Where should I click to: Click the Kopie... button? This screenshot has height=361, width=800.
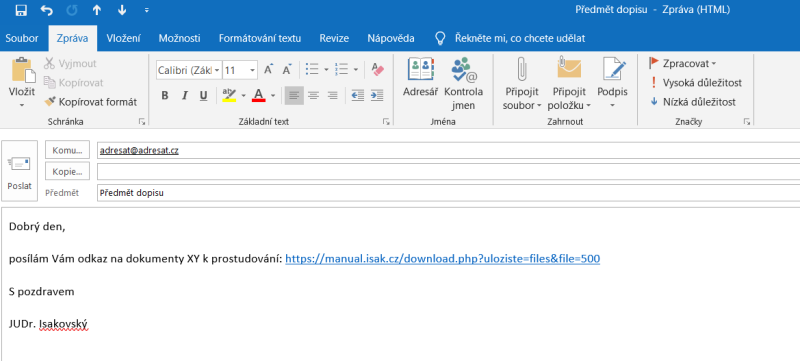point(67,171)
